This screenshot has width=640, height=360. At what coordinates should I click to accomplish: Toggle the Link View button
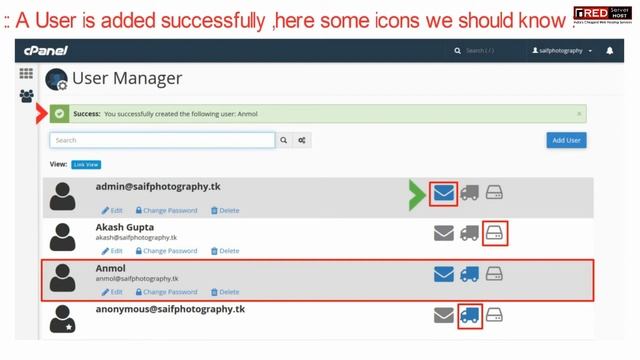click(86, 164)
